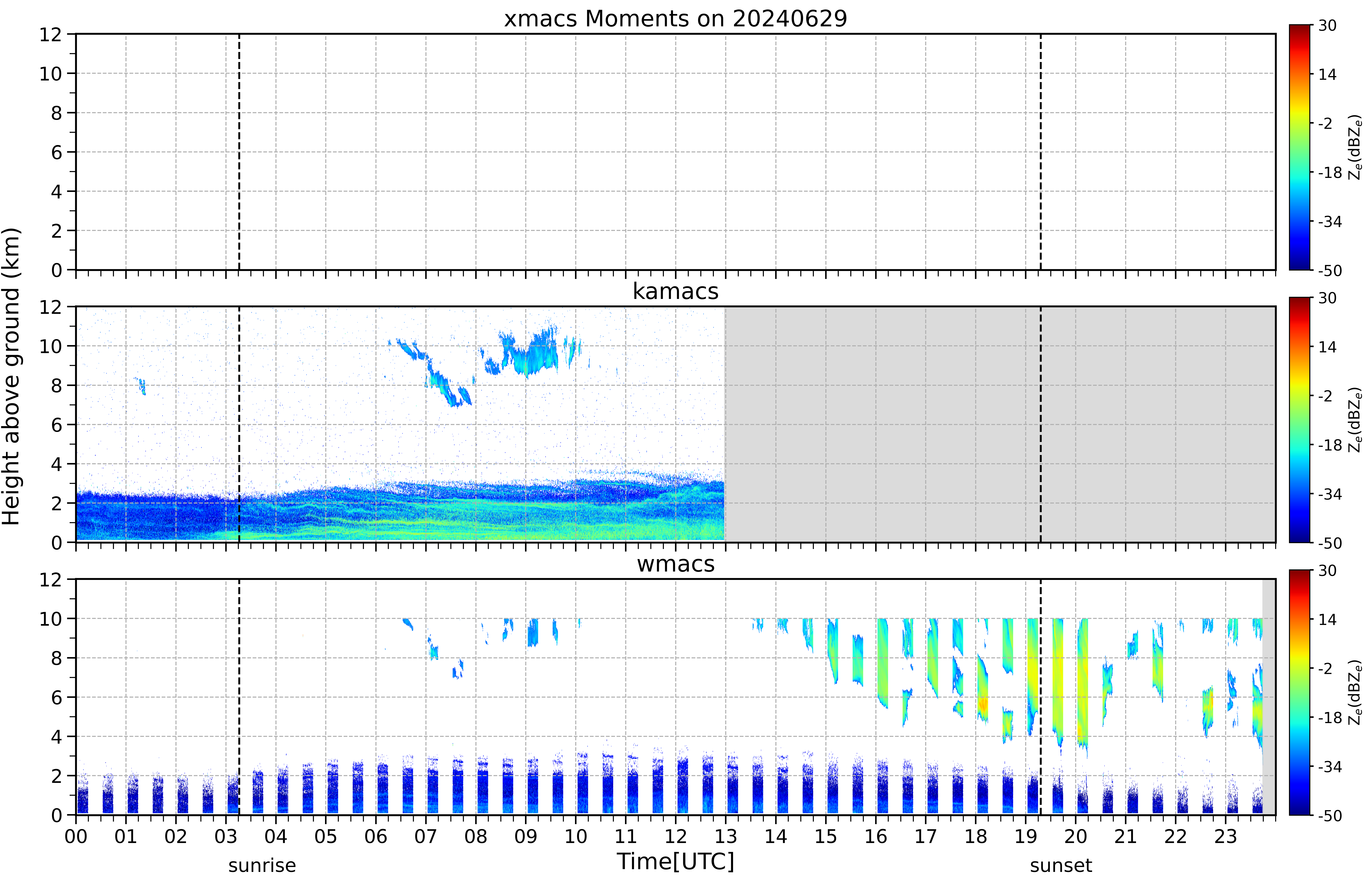Click the '6' height label of the kamacs panel
This screenshot has height=885, width=1372.
pyautogui.click(x=56, y=425)
